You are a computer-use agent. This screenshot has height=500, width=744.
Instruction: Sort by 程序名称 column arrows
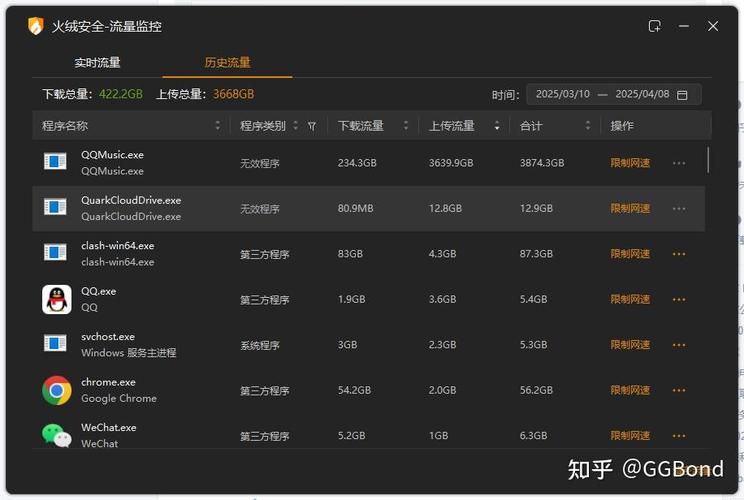point(218,126)
